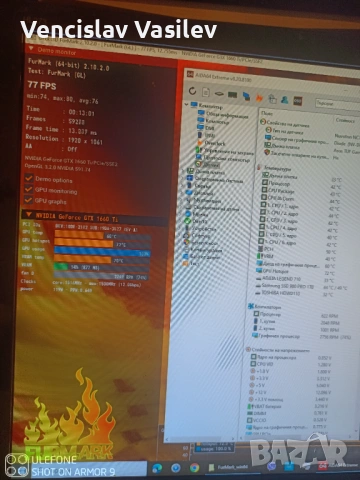Click the AIDA64 monitor diagnostics toolbar icon
360x480 pixels.
tap(246, 96)
